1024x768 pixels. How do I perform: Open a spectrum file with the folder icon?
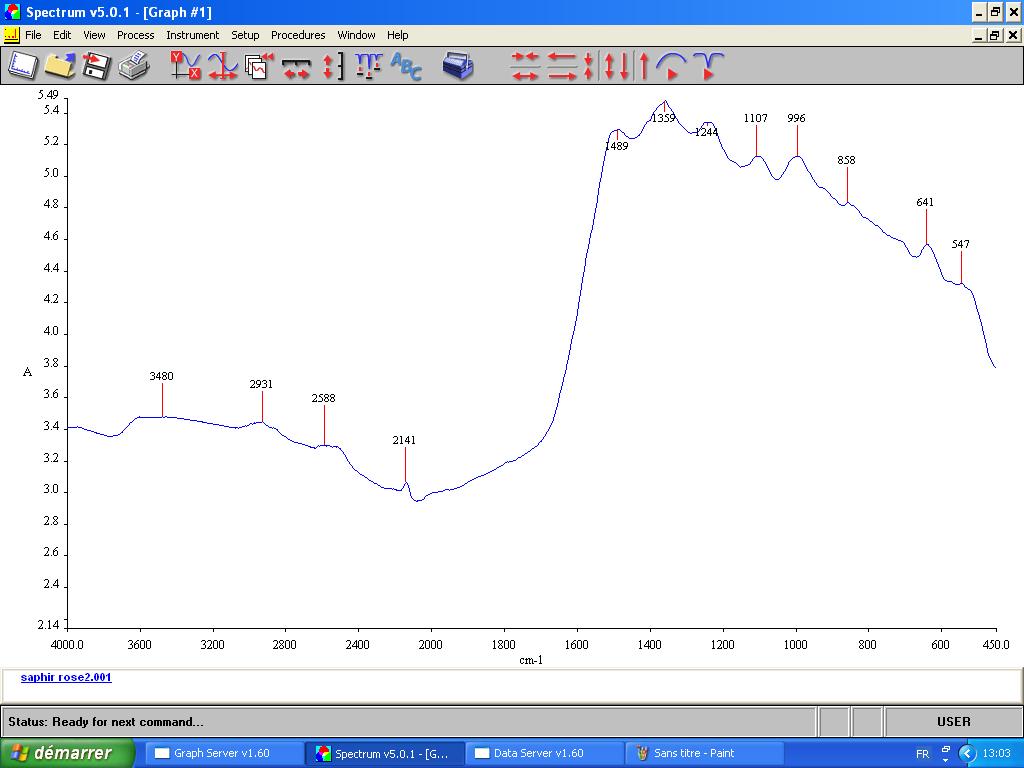click(x=59, y=66)
